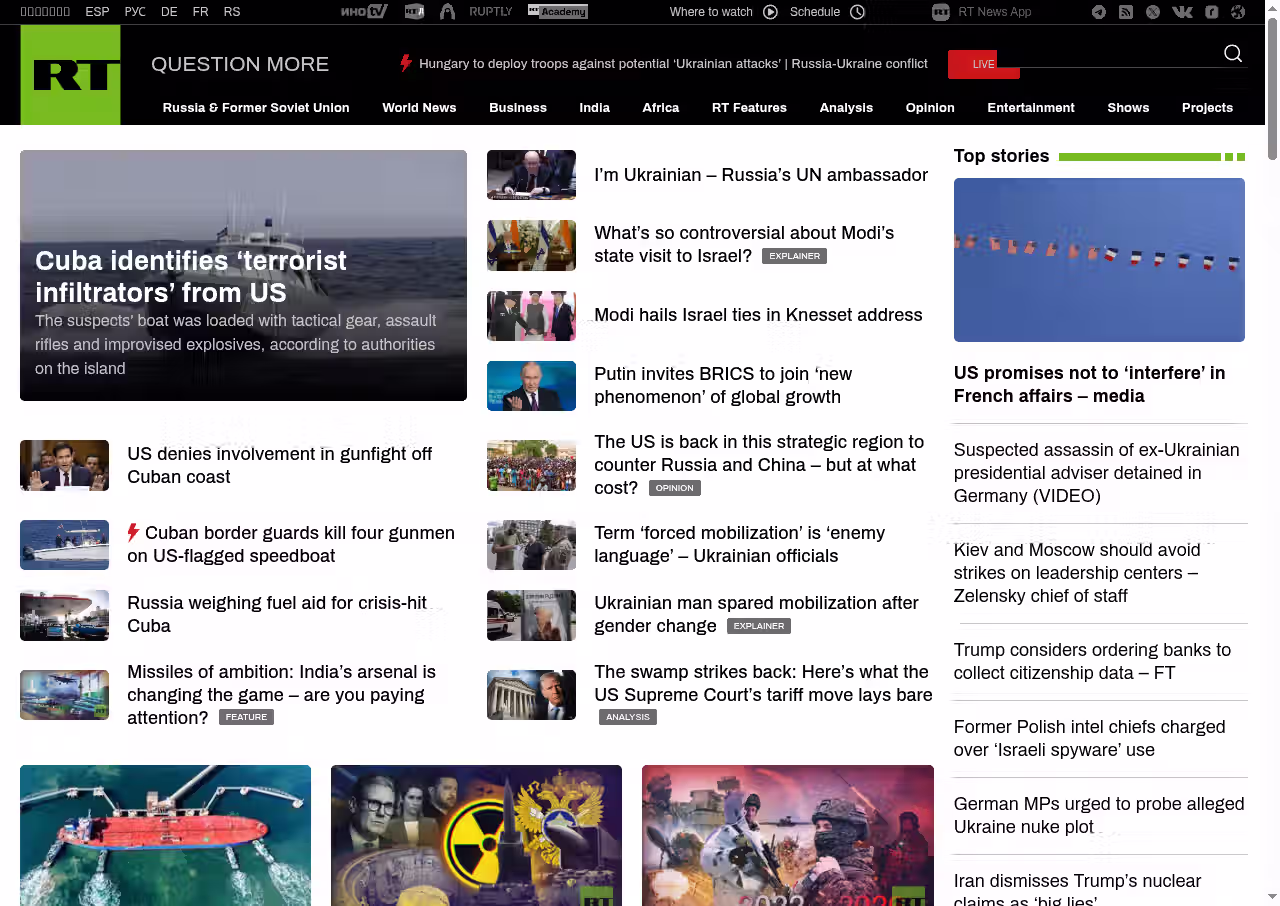Screen dimensions: 1280x906
Task: Open the Cuba 'terrorist infiltrators' headline story
Action: [191, 276]
